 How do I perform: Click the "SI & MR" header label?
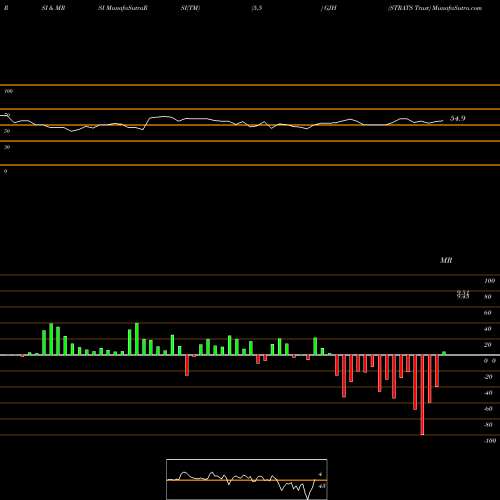(x=53, y=8)
